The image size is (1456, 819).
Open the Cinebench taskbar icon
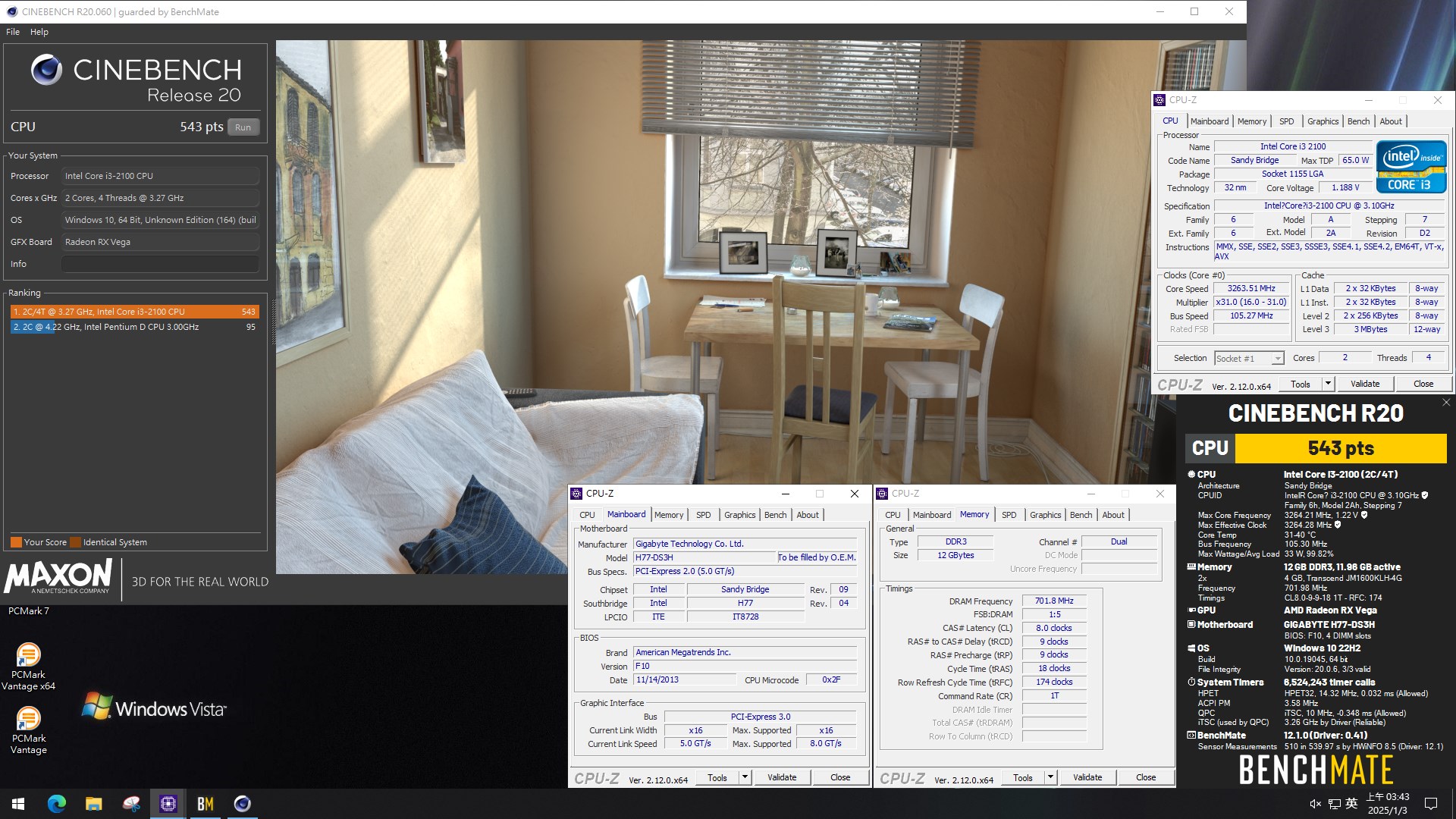click(243, 803)
